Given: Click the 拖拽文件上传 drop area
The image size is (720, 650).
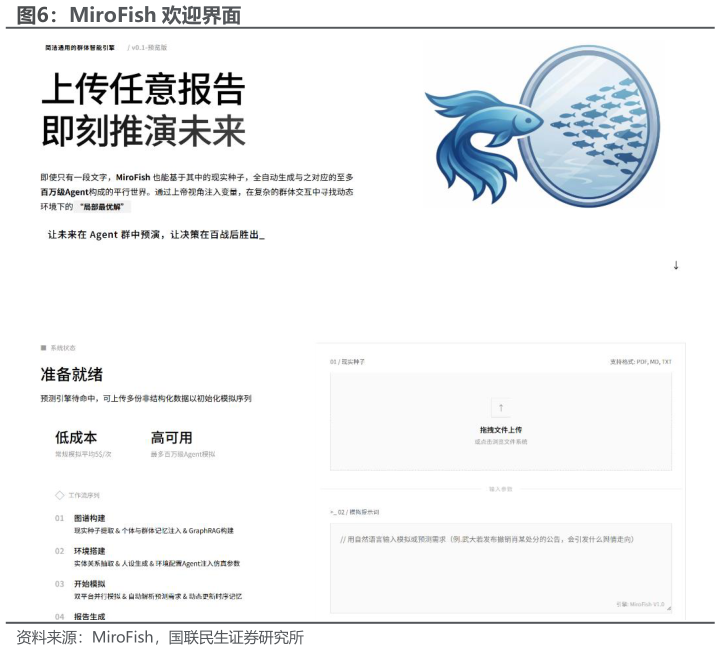Looking at the screenshot, I should click(501, 422).
